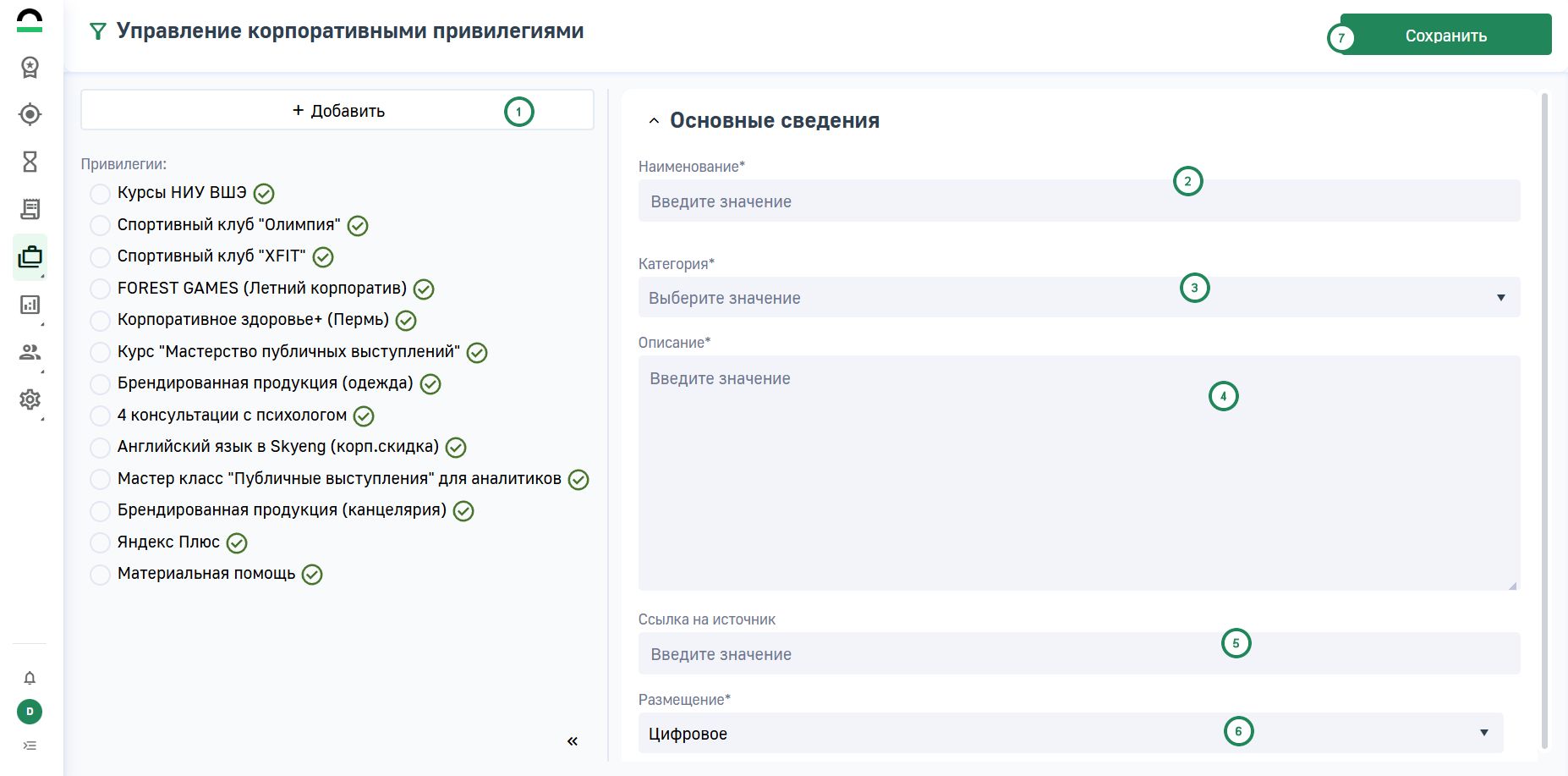Open the target goals icon in sidebar
1568x776 pixels.
(x=30, y=114)
